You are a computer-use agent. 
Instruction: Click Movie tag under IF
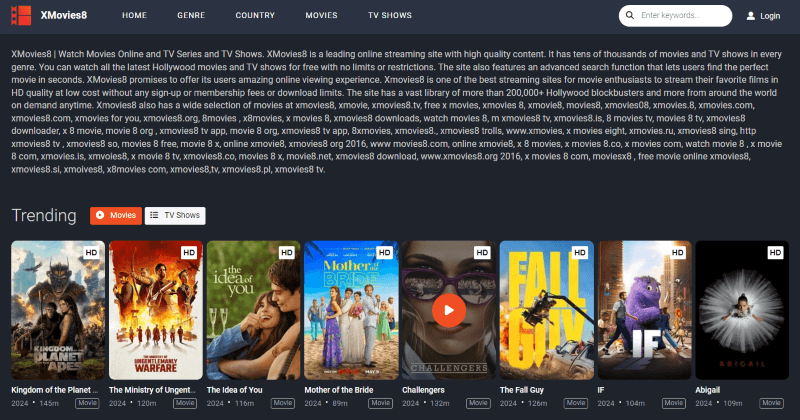(674, 403)
